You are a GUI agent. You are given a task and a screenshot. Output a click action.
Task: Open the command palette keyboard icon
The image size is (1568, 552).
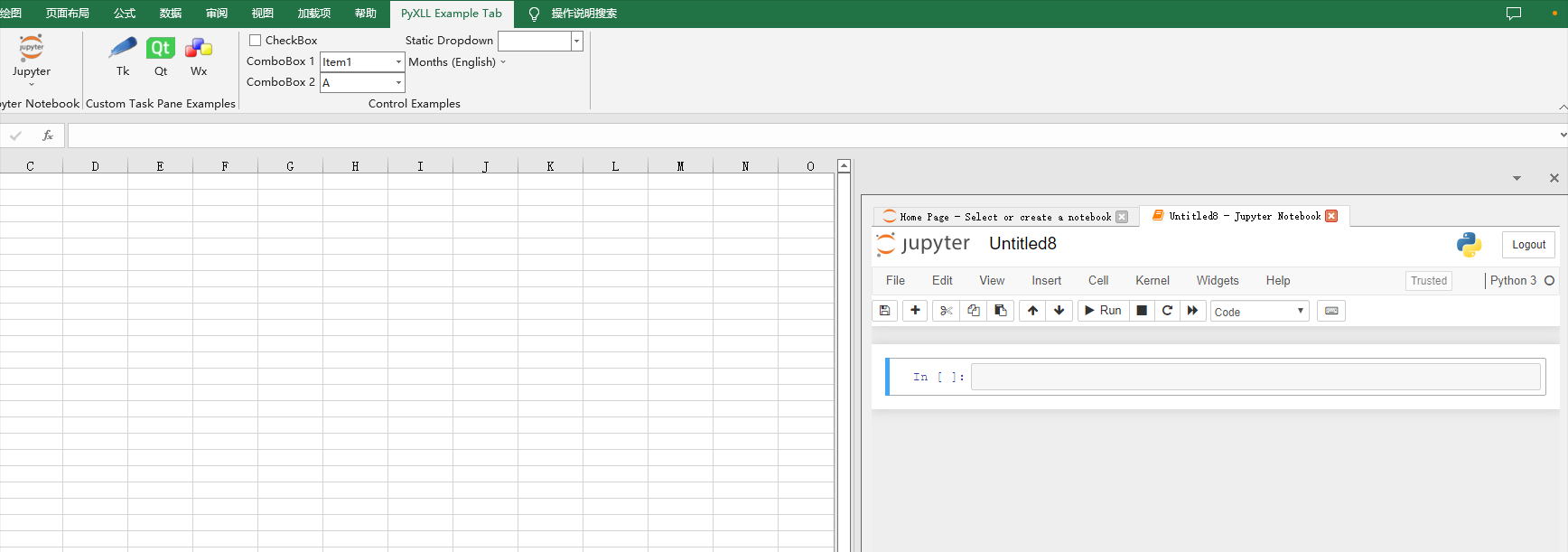tap(1331, 311)
